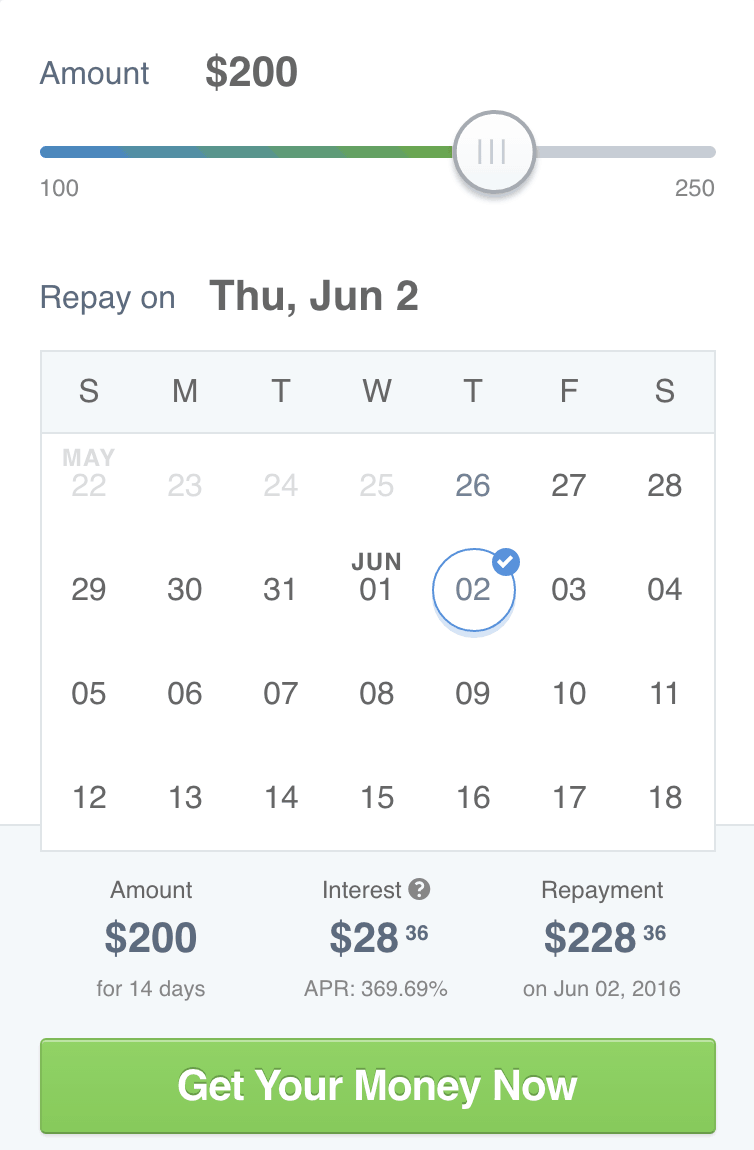Select June 18 on the calendar
The width and height of the screenshot is (754, 1150).
[665, 798]
